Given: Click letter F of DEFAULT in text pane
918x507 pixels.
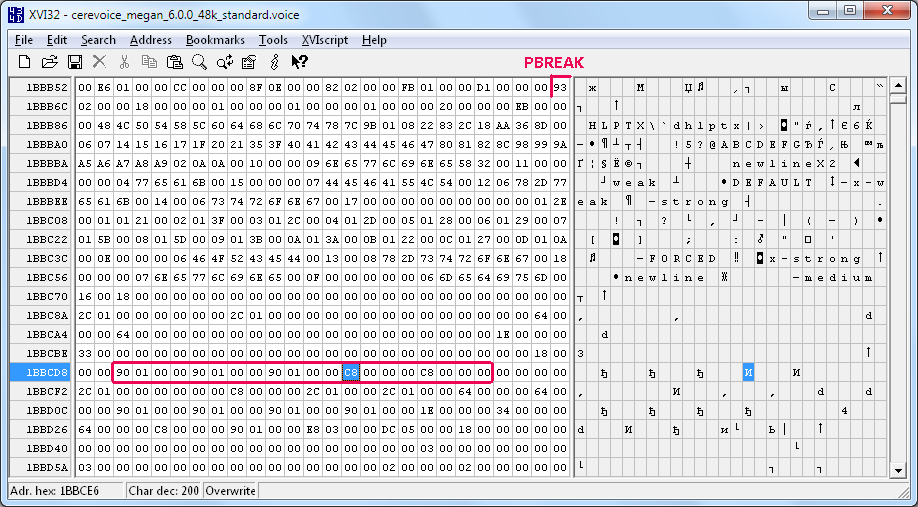Looking at the screenshot, I should point(760,183).
